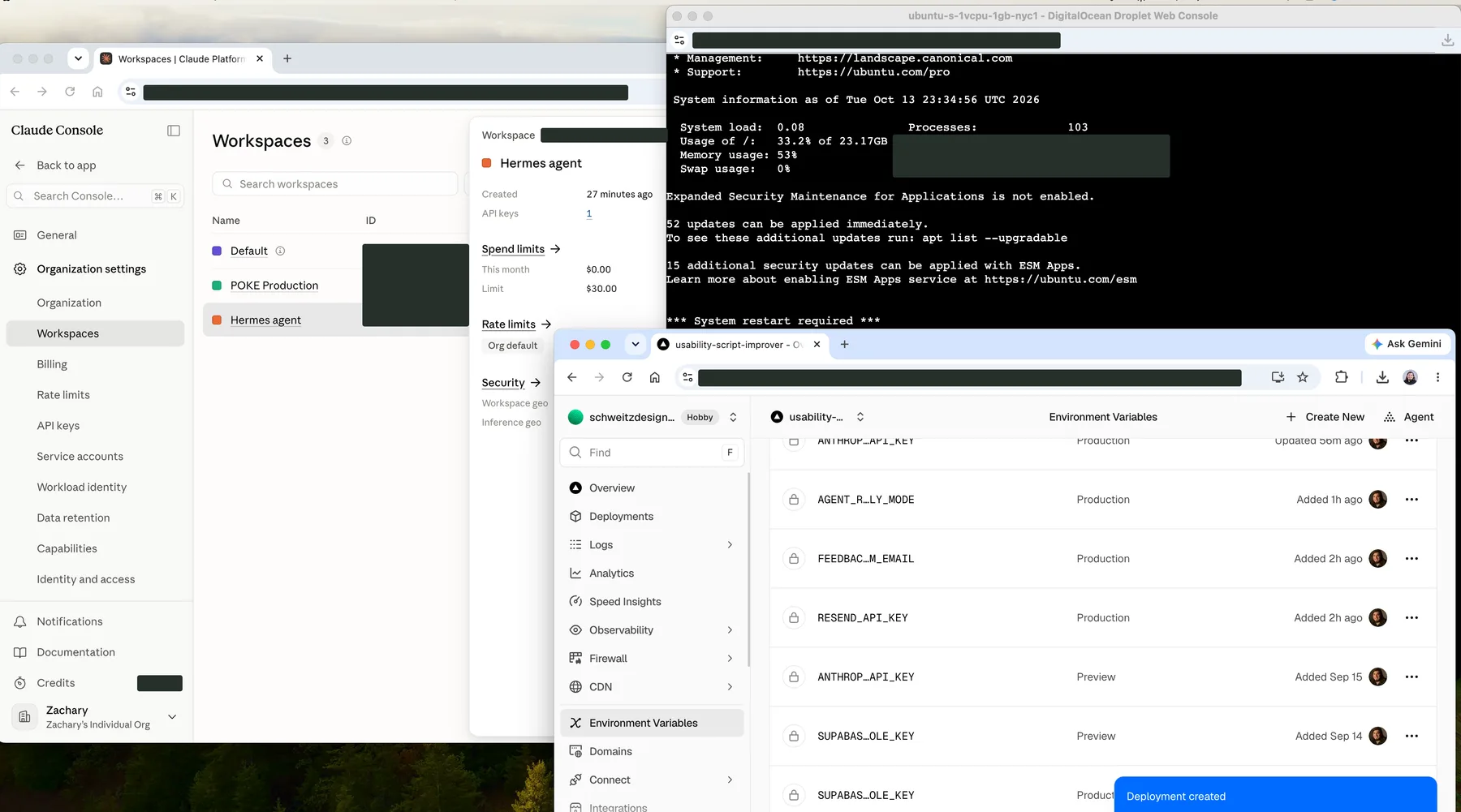Click home icon in Claude browser toolbar
The height and width of the screenshot is (812, 1461).
tap(97, 92)
